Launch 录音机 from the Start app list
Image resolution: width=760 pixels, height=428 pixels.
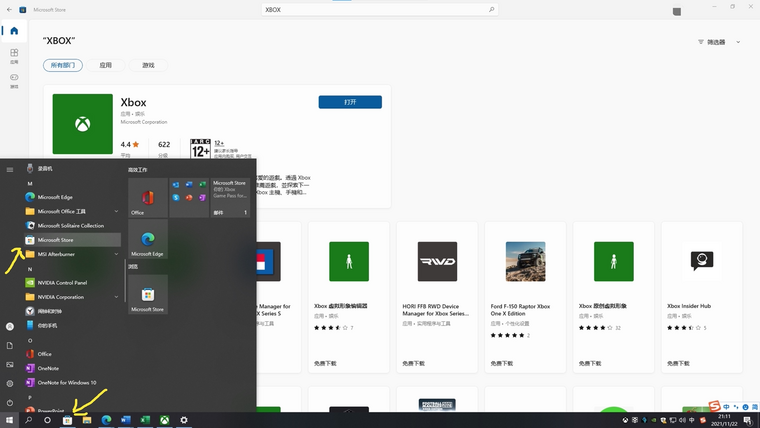click(72, 169)
